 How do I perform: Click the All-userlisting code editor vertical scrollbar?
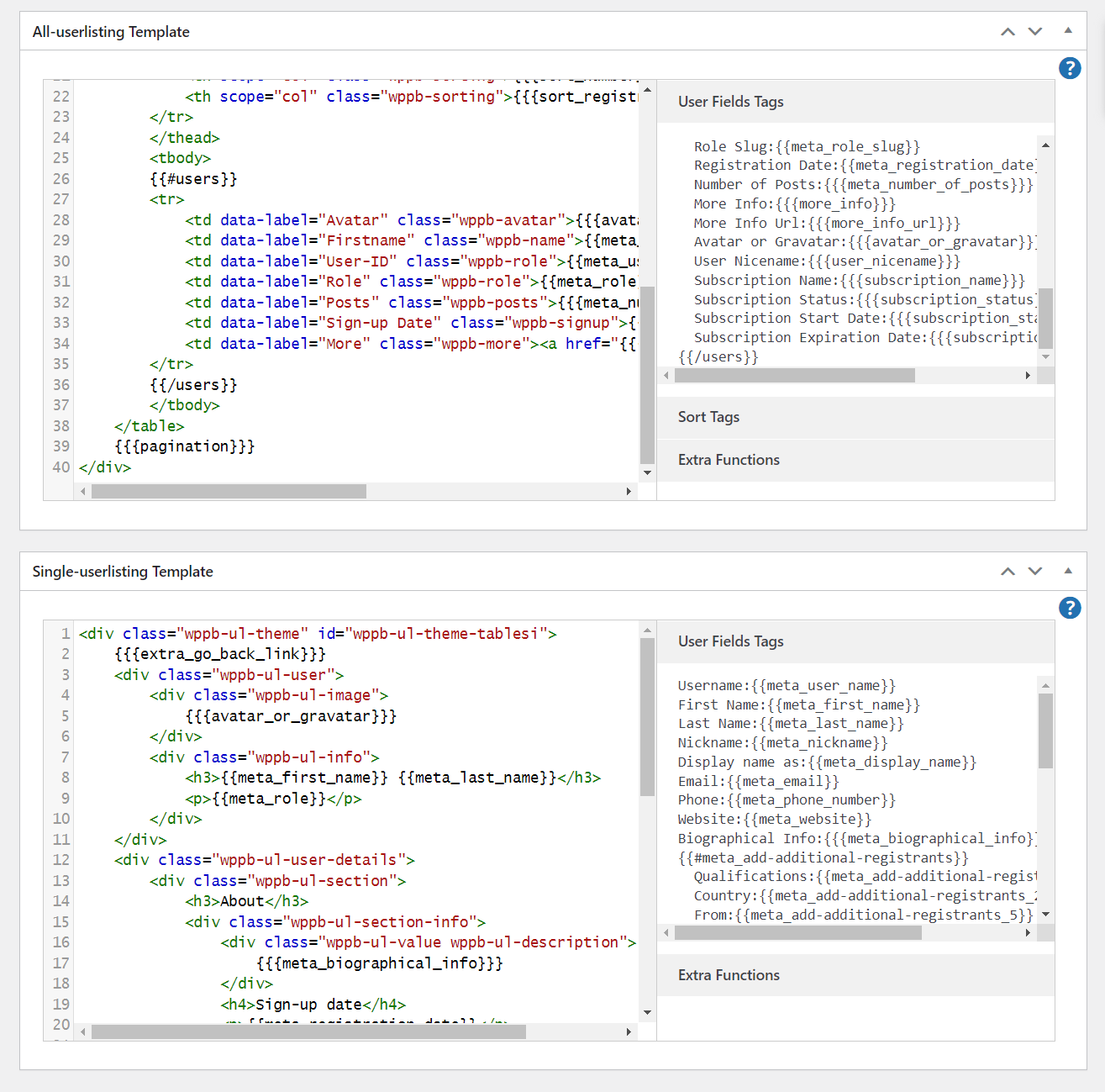(x=647, y=374)
